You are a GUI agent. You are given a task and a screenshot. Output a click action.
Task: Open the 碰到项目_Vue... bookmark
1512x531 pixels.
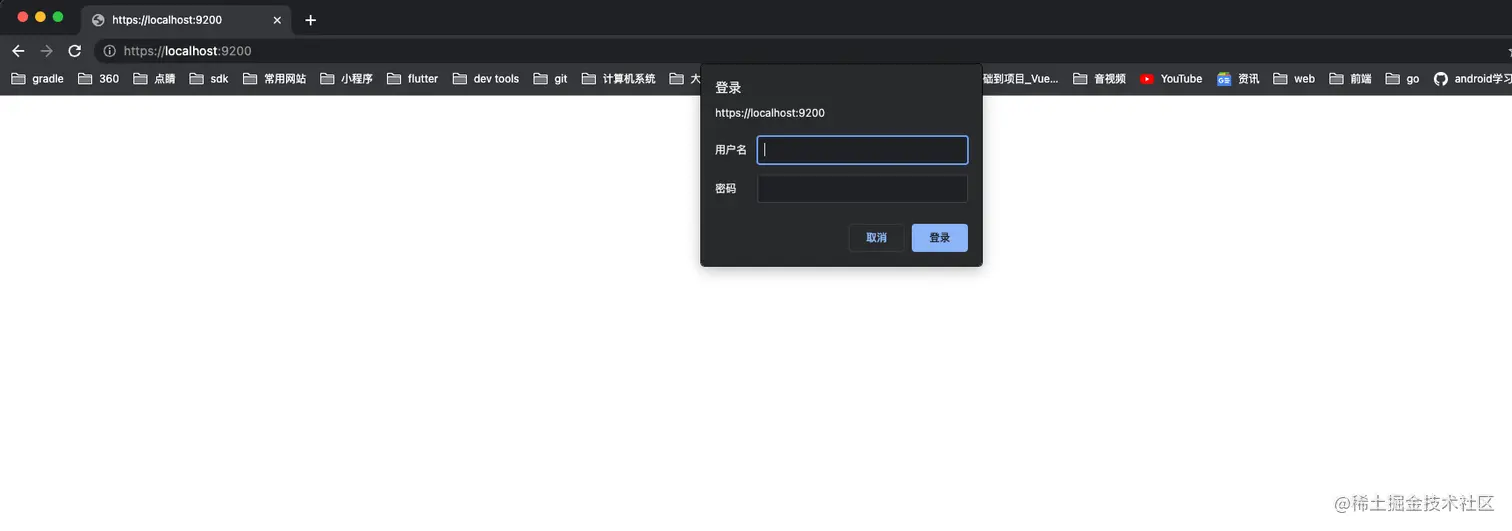pyautogui.click(x=1020, y=79)
